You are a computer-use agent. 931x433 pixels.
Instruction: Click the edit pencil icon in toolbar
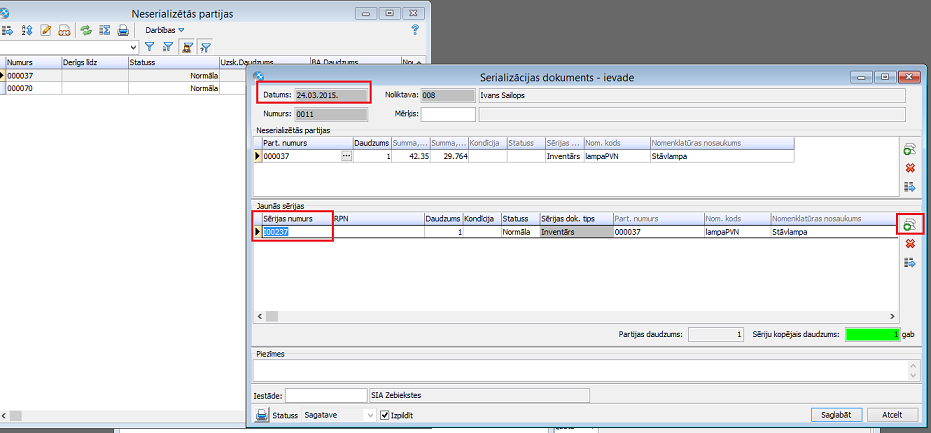coord(46,30)
